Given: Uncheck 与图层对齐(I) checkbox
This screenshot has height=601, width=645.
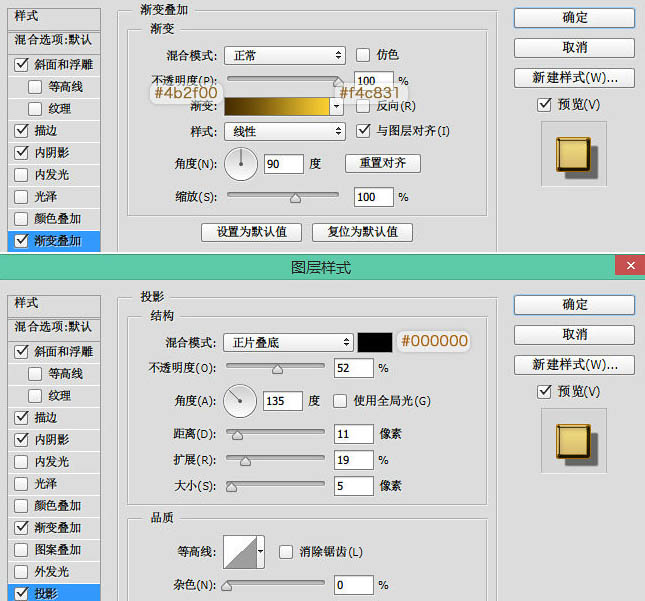Looking at the screenshot, I should (363, 131).
